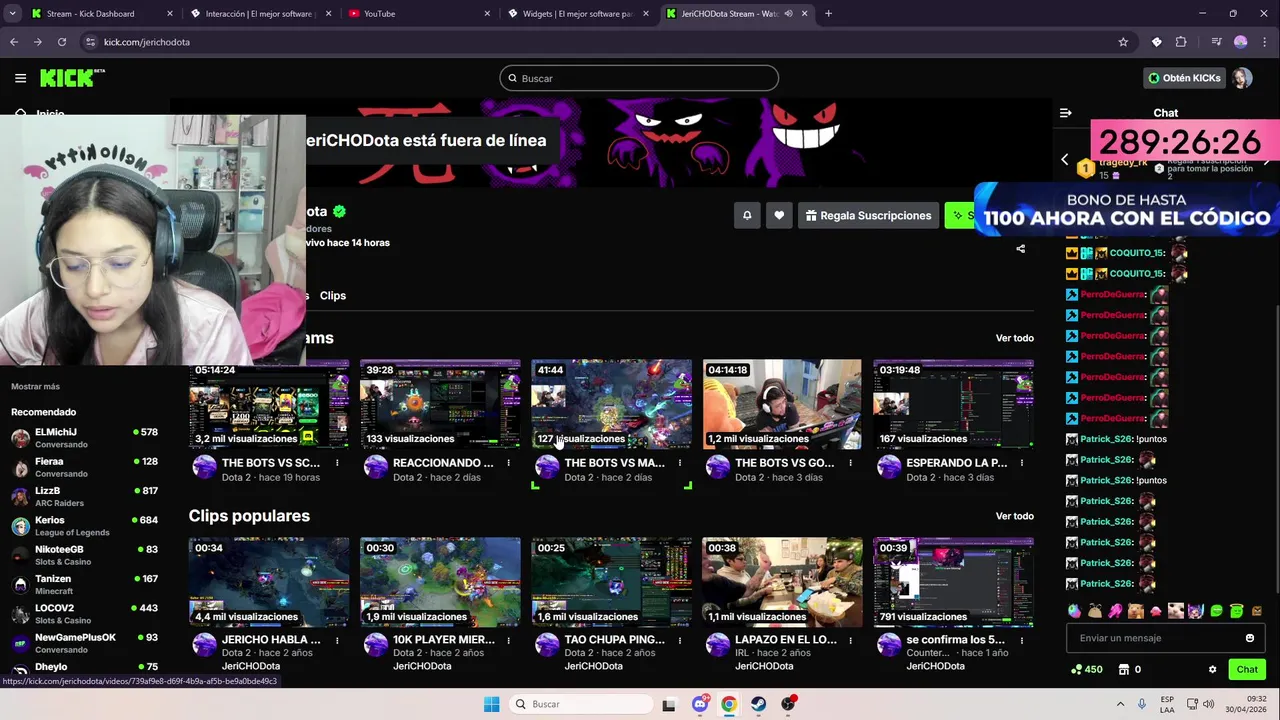Image resolution: width=1280 pixels, height=720 pixels.
Task: Open chat settings gear icon
Action: click(1212, 669)
